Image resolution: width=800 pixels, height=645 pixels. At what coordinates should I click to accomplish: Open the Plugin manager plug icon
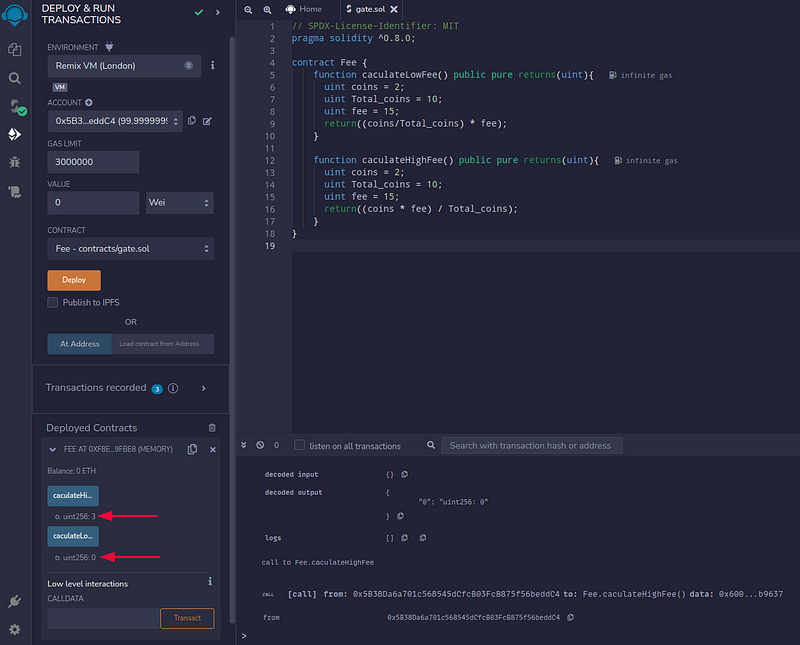coord(15,602)
